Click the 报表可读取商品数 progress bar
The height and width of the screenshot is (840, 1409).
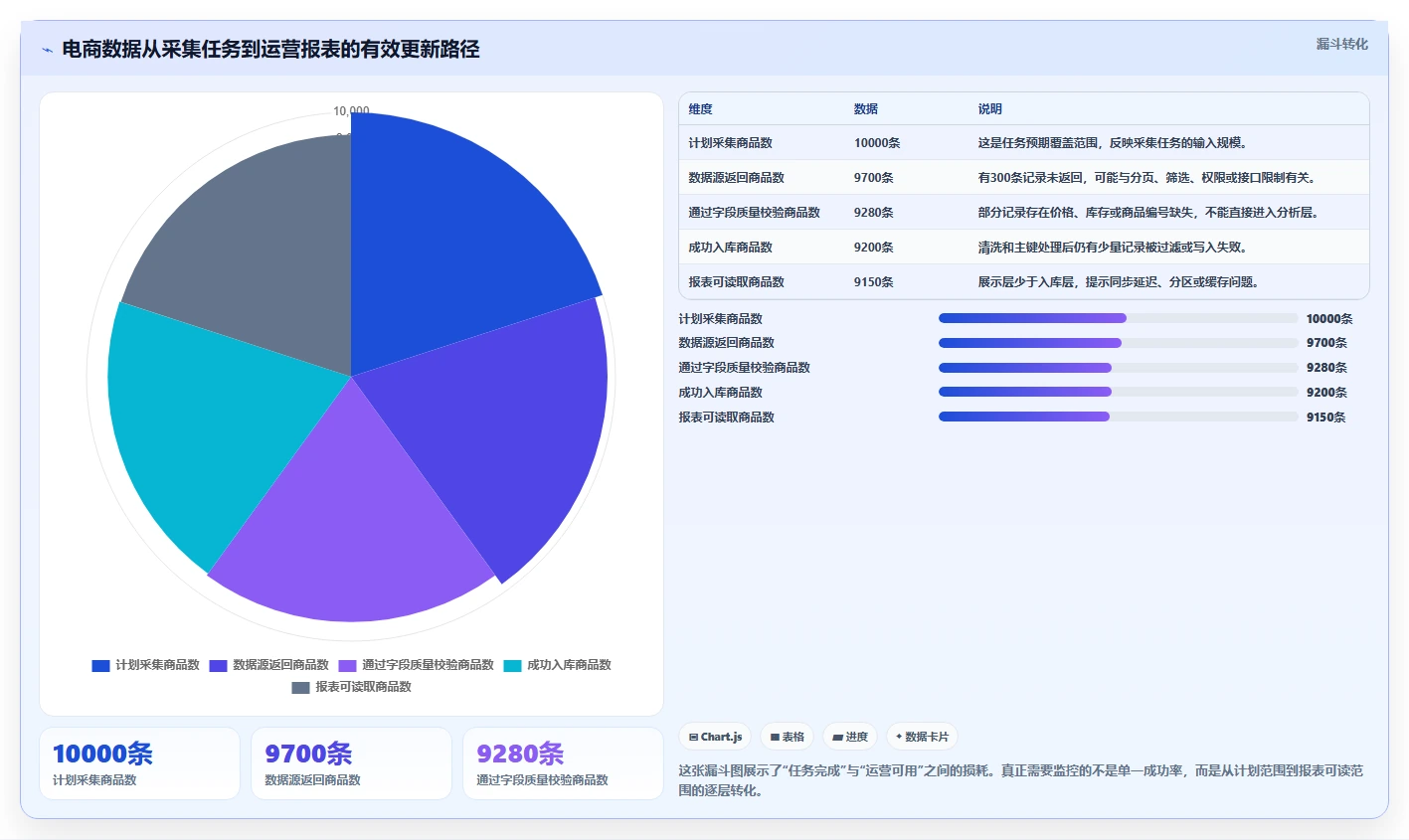[x=1119, y=417]
